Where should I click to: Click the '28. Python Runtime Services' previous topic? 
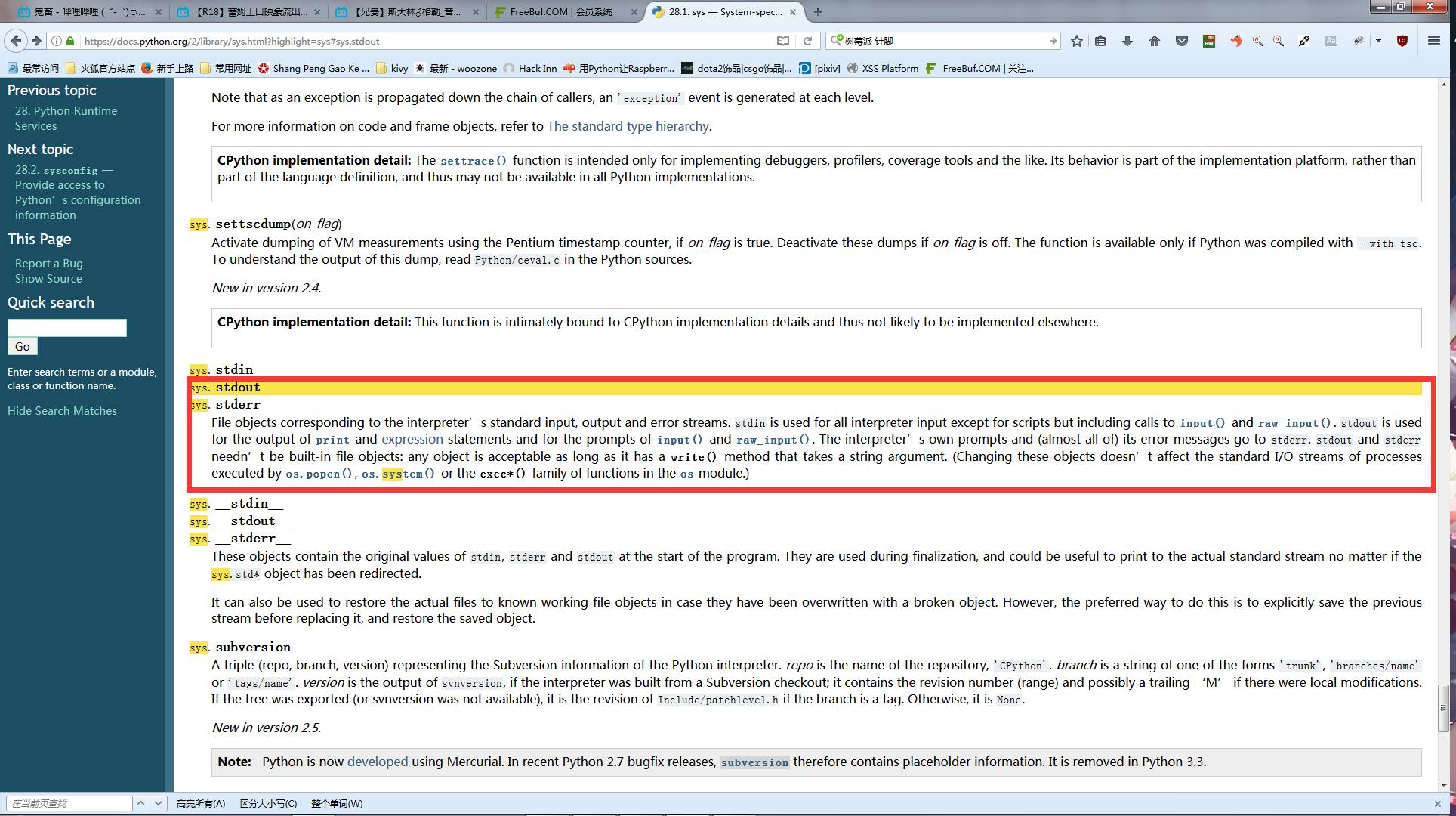[67, 117]
